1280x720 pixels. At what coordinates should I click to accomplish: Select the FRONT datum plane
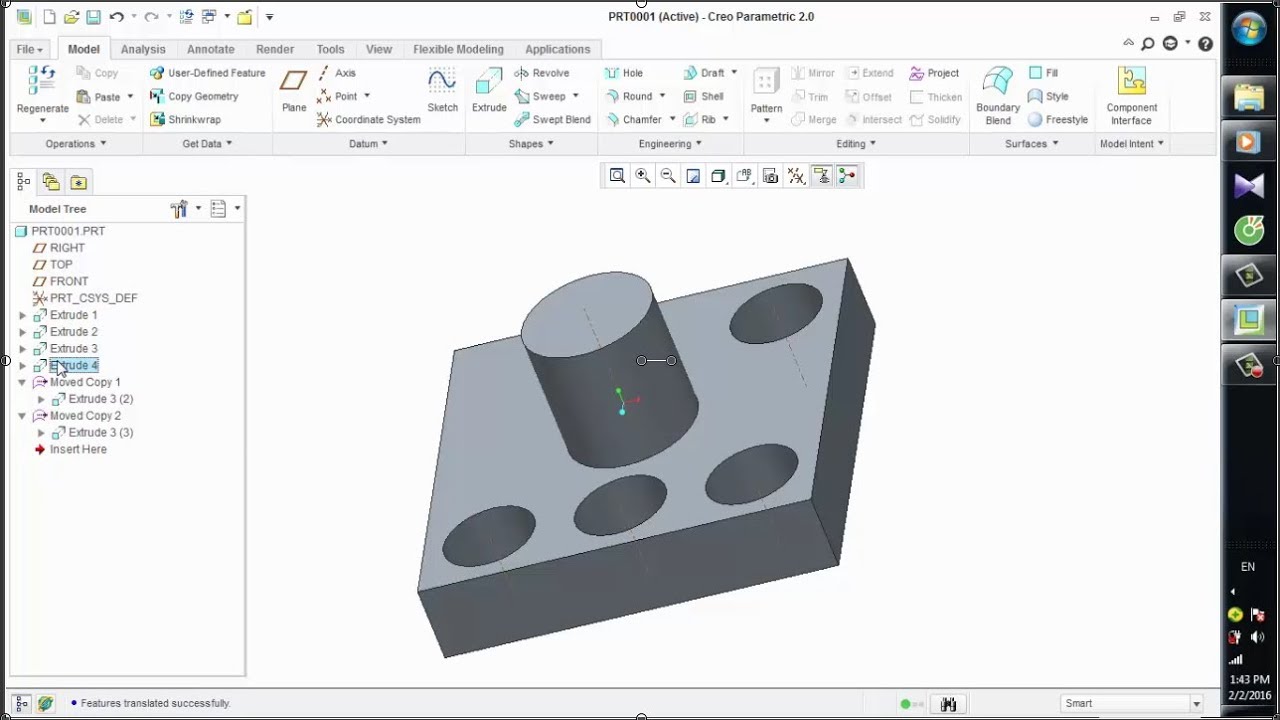pos(69,281)
